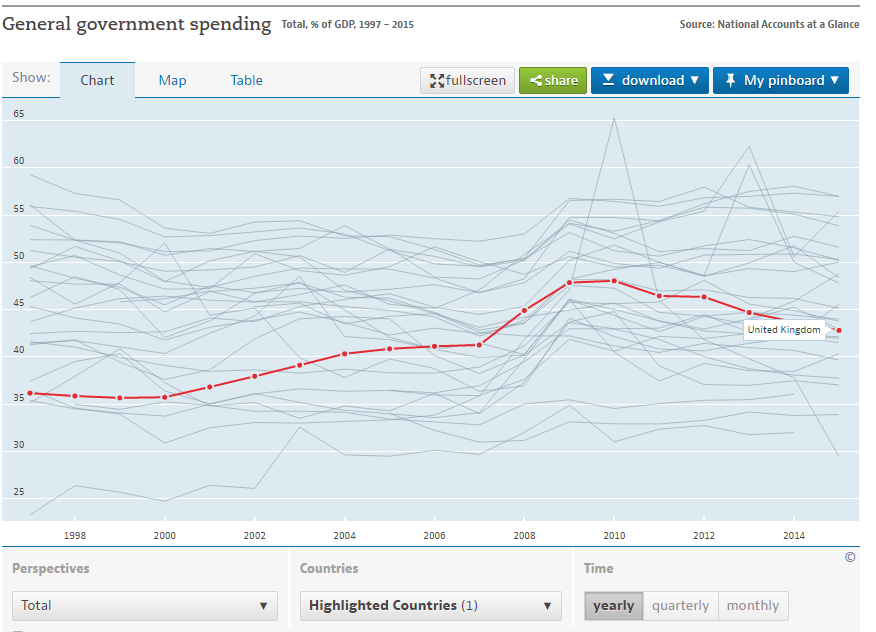The image size is (876, 632).
Task: Switch to the Map tab
Action: pos(172,80)
